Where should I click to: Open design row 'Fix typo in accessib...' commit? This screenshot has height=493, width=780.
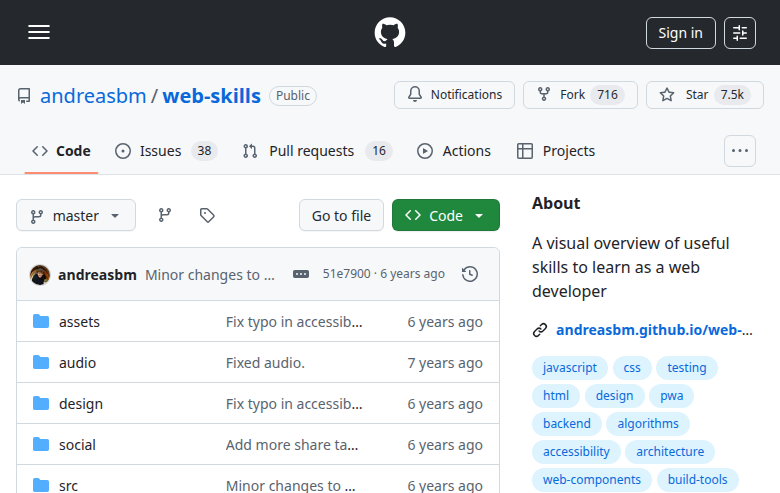(294, 404)
